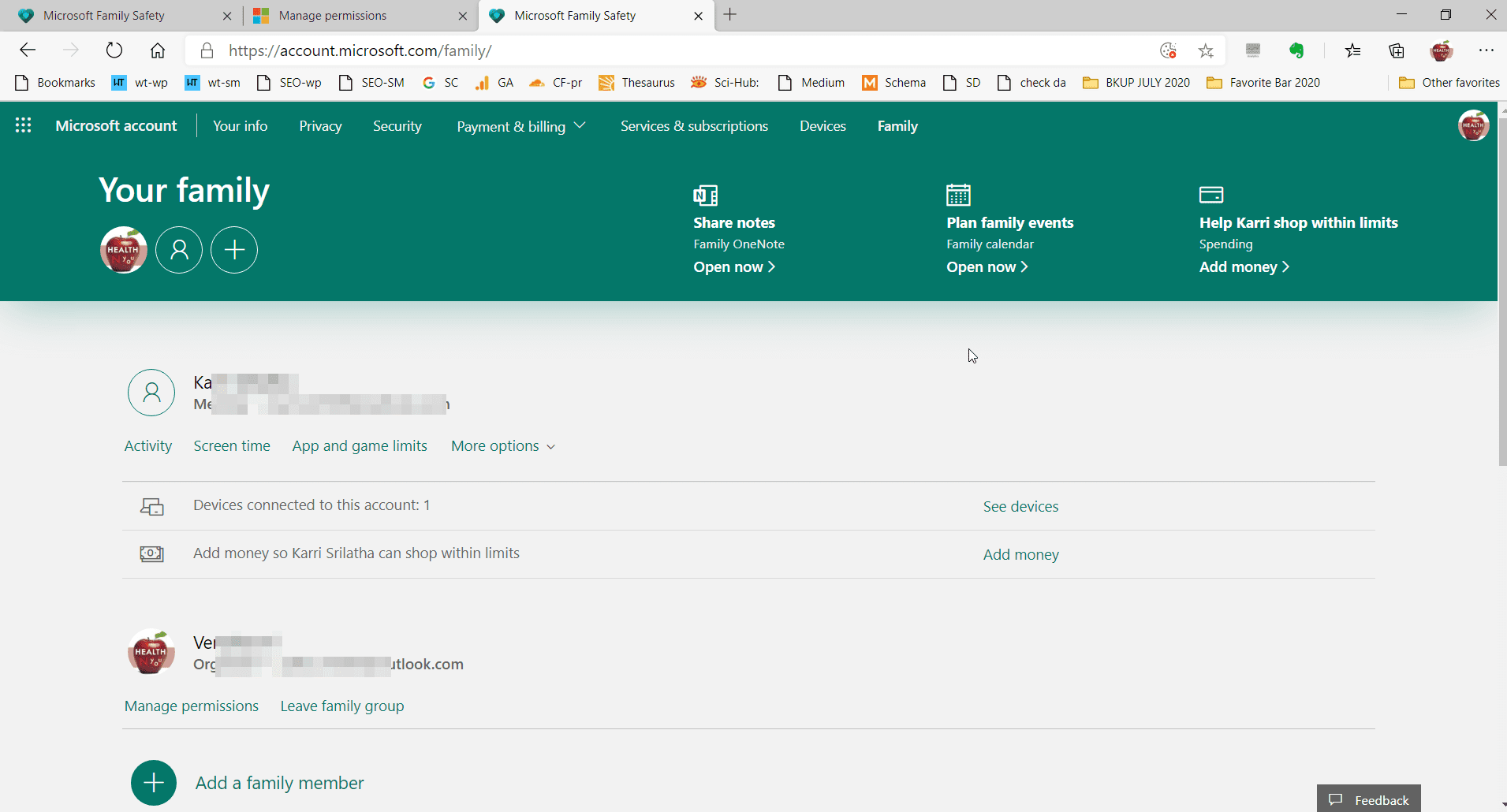Select the Health apple family avatar
The image size is (1507, 812).
[124, 250]
